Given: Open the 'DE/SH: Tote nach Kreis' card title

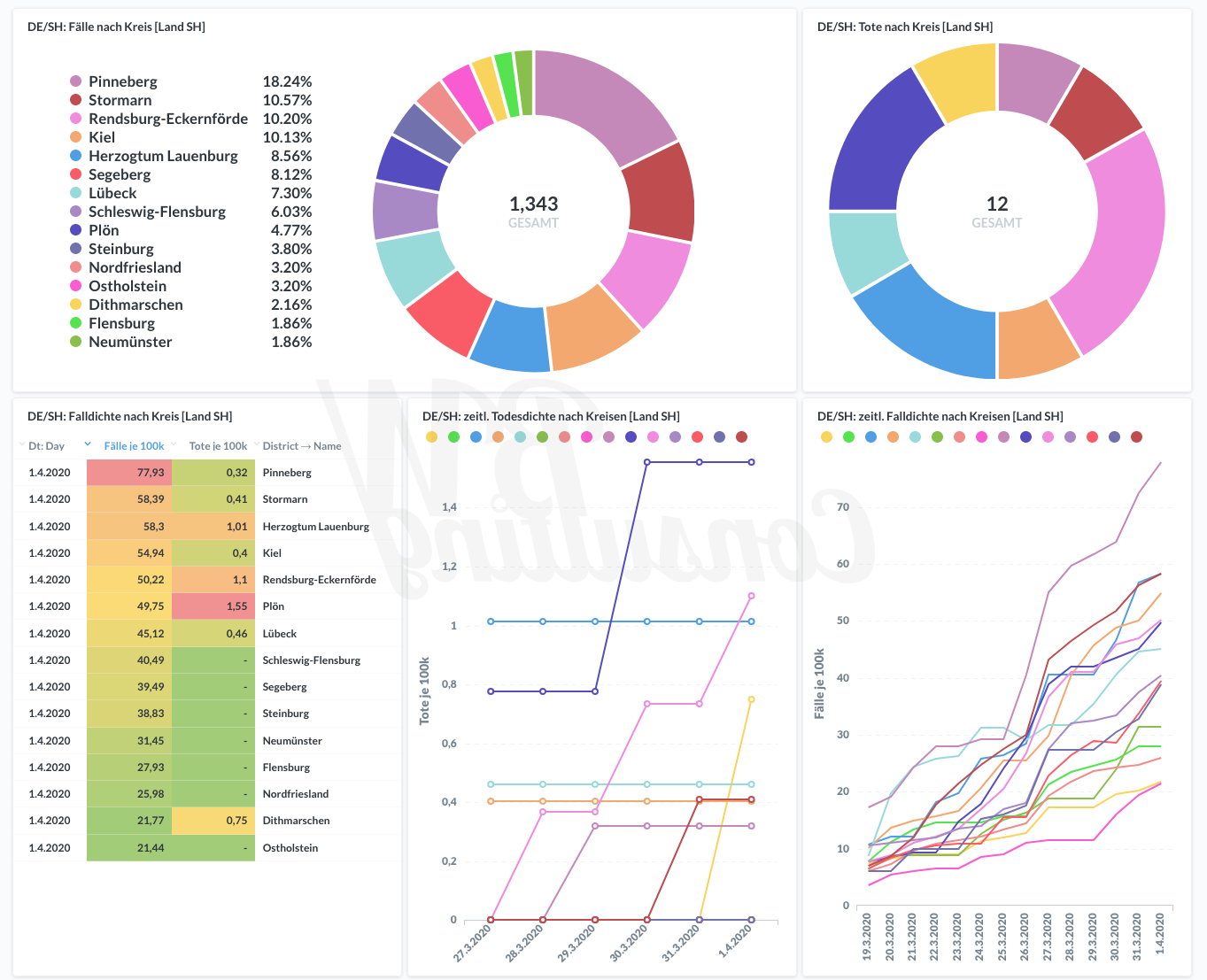Looking at the screenshot, I should [904, 27].
